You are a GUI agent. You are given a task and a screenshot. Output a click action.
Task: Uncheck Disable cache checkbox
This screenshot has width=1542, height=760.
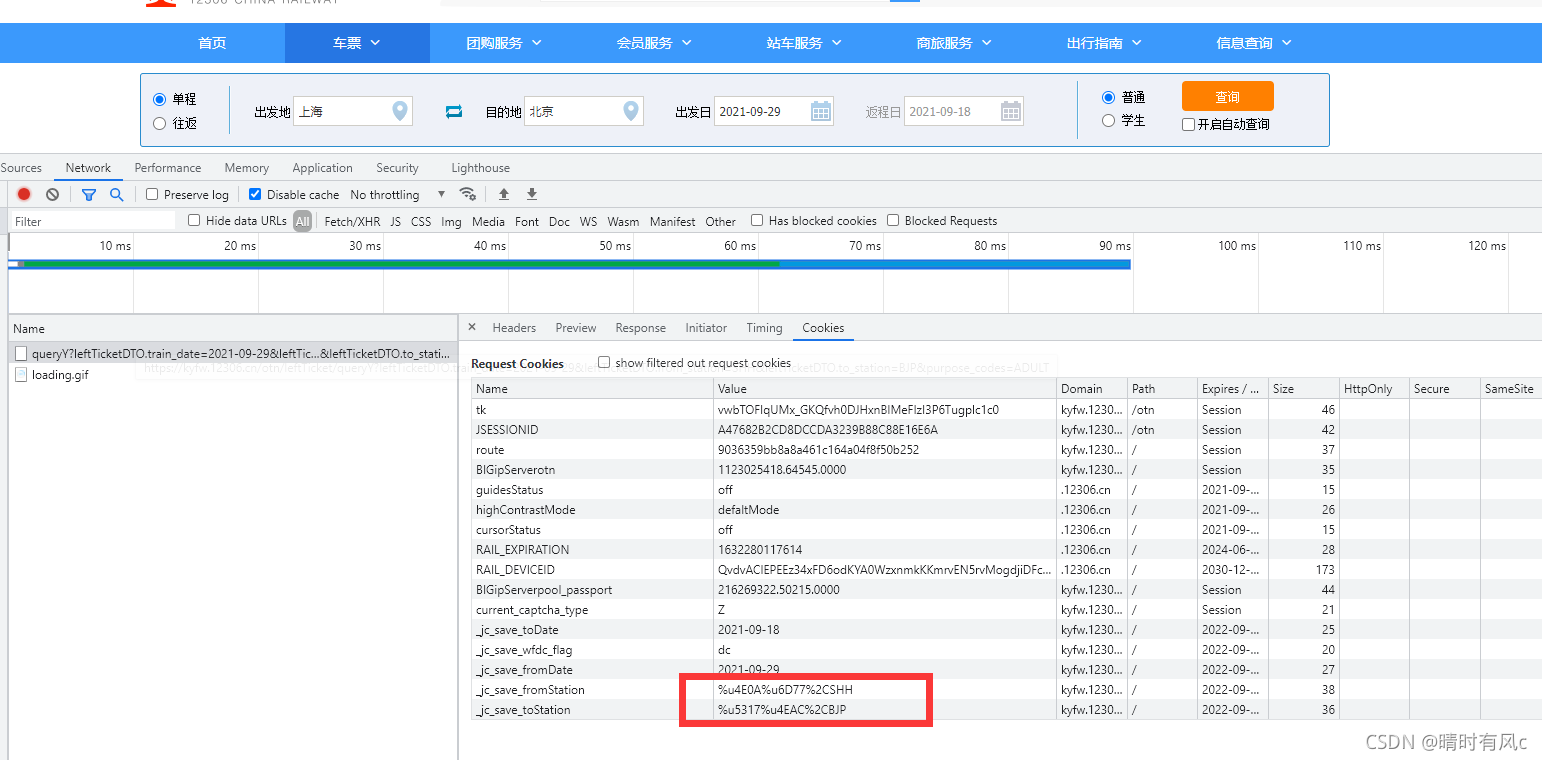coord(255,194)
